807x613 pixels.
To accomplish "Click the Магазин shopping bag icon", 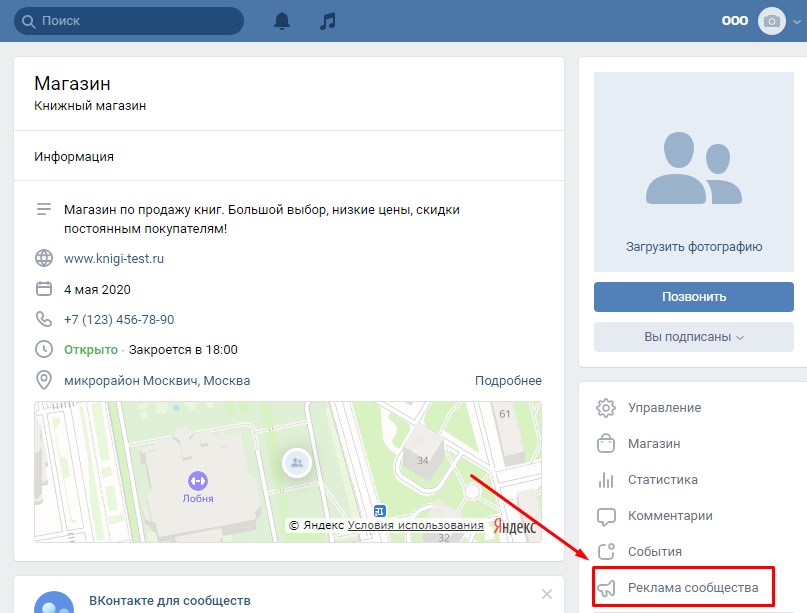I will (x=606, y=443).
